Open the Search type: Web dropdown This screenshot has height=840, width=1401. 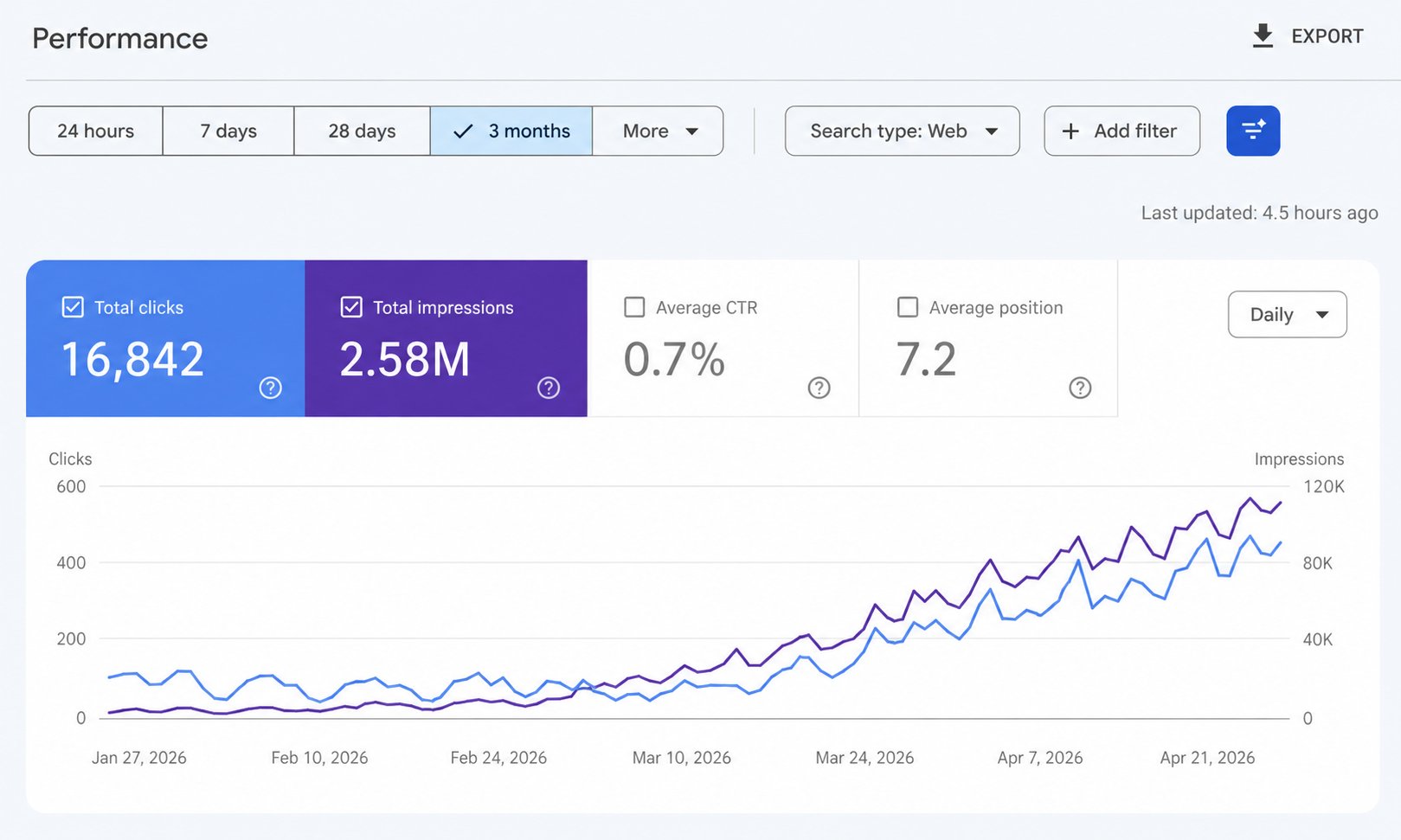click(903, 131)
